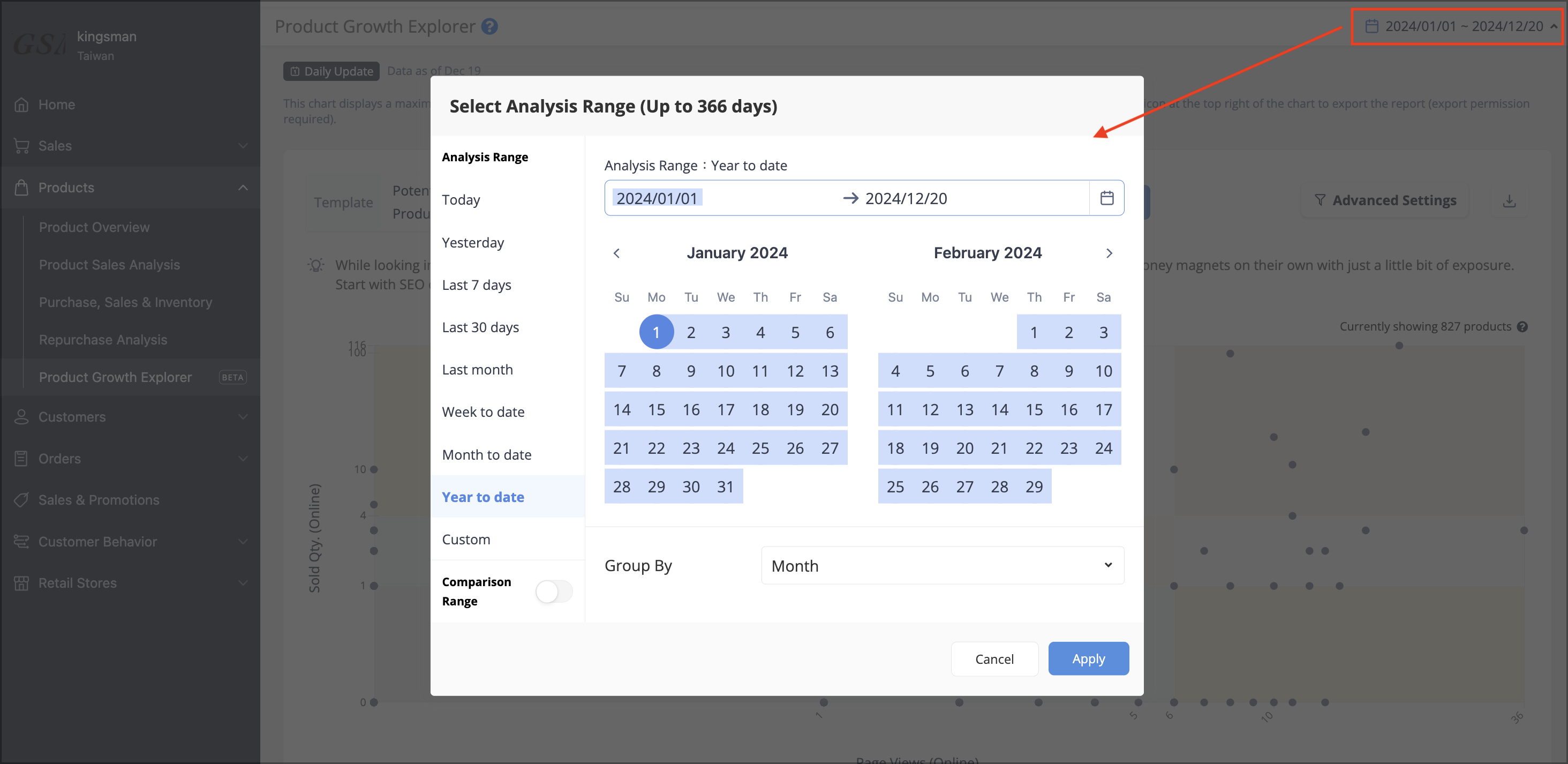Click the Daily Update badge
1568x764 pixels.
331,71
